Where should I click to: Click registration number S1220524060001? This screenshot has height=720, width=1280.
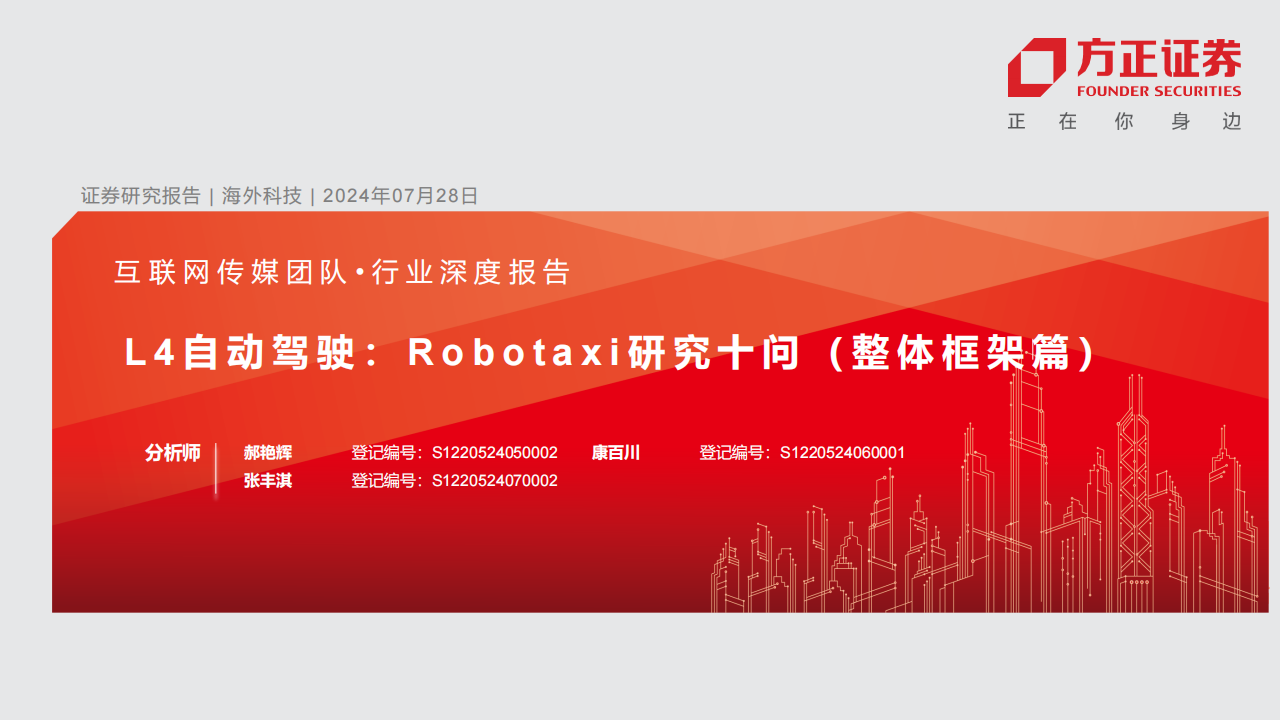point(842,453)
